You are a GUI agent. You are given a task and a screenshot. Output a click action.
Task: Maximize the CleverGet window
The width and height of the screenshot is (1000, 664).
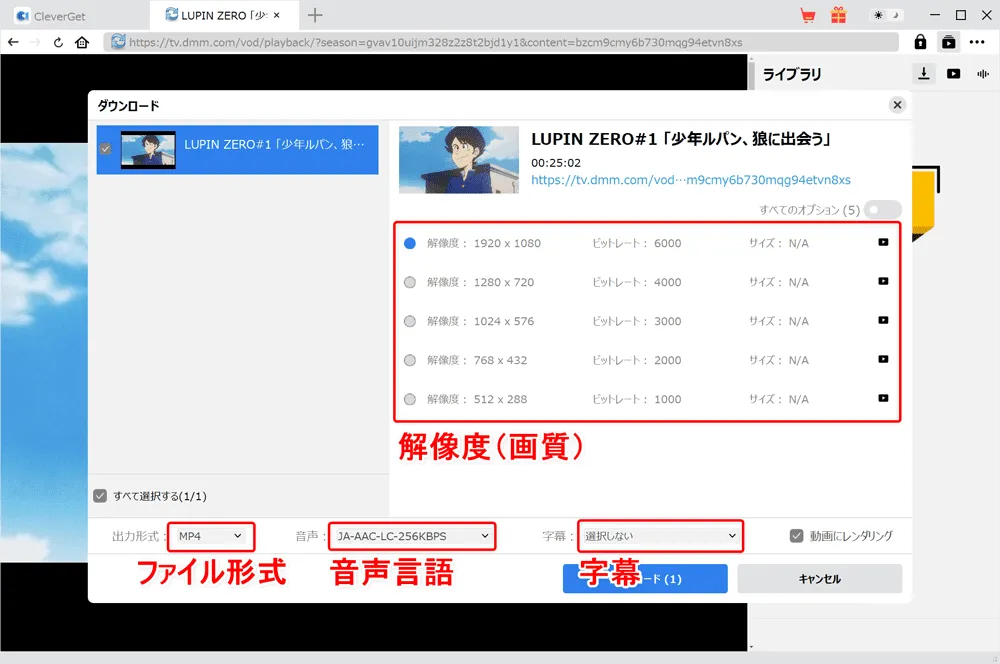(961, 15)
